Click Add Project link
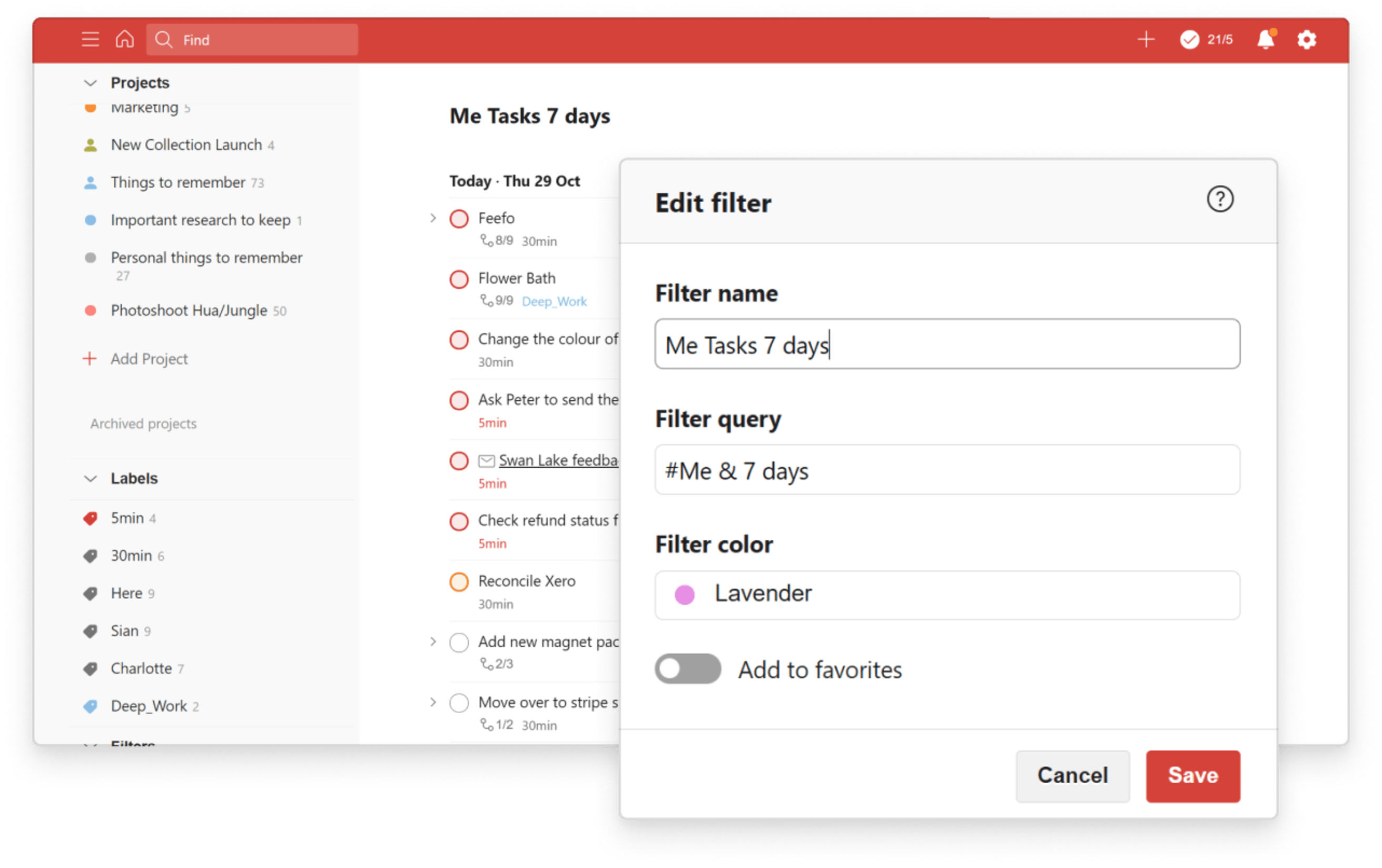This screenshot has height=868, width=1382. (x=149, y=359)
